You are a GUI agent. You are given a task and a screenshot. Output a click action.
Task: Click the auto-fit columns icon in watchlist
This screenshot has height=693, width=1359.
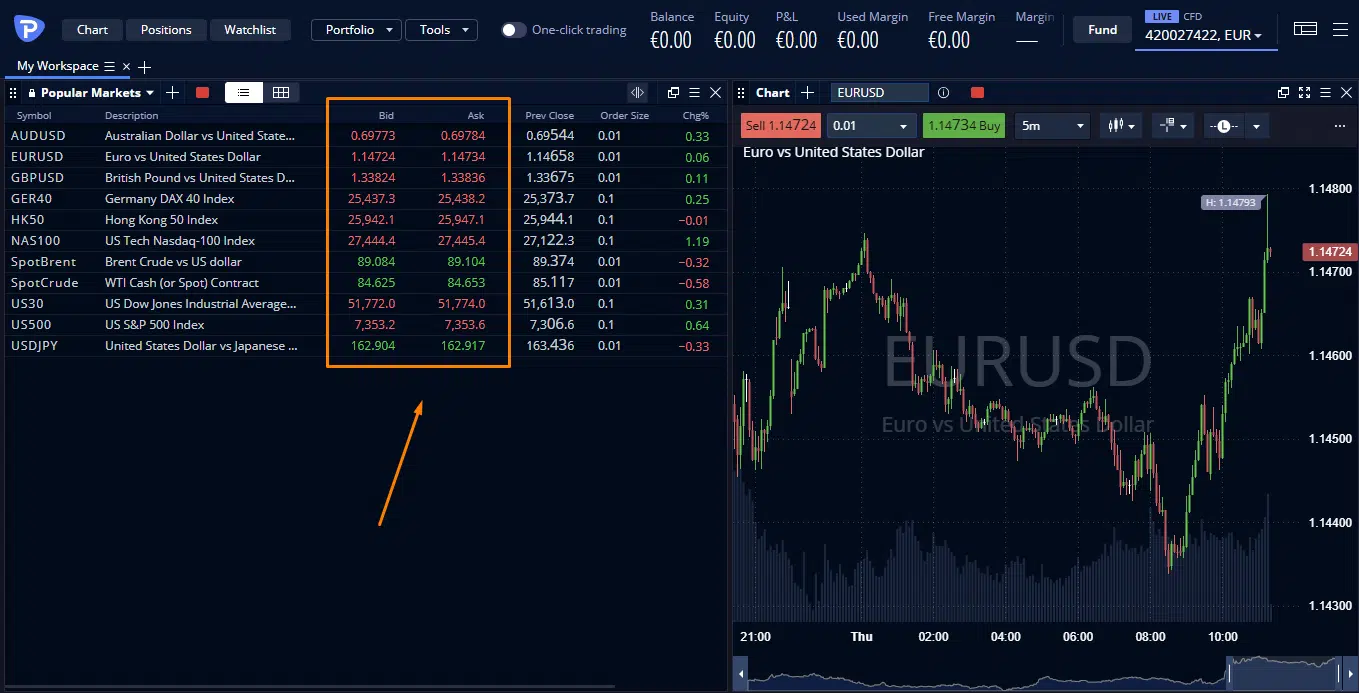pos(637,92)
